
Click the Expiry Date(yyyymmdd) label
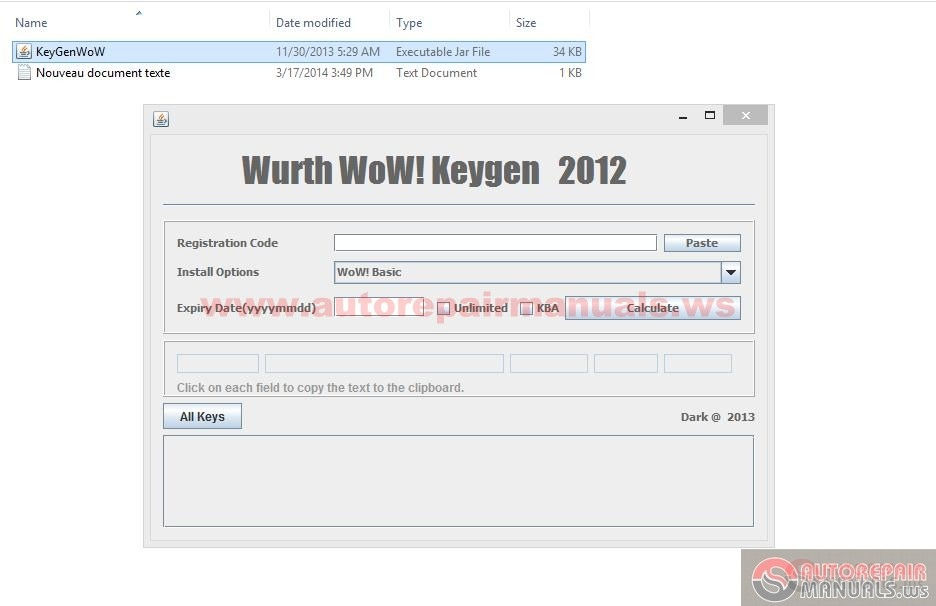(x=246, y=308)
